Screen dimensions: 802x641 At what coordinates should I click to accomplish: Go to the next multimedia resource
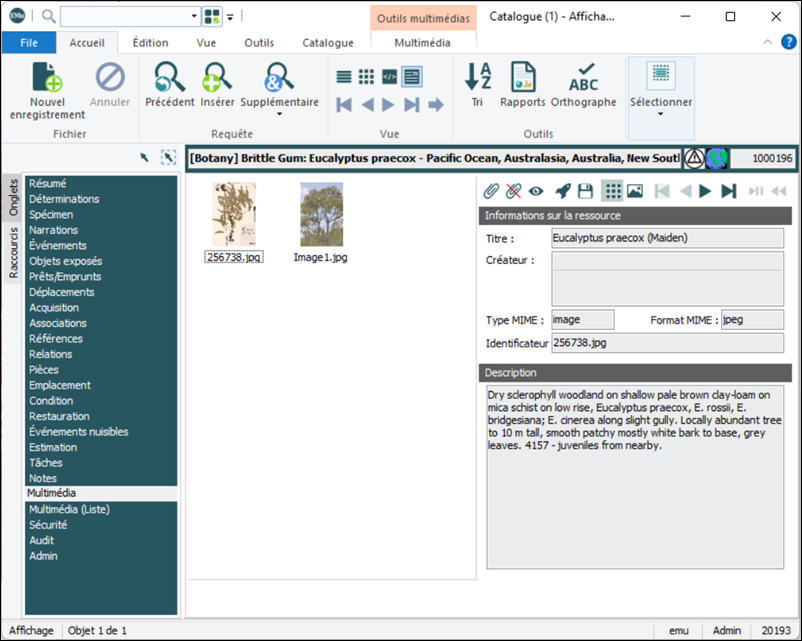coord(705,191)
